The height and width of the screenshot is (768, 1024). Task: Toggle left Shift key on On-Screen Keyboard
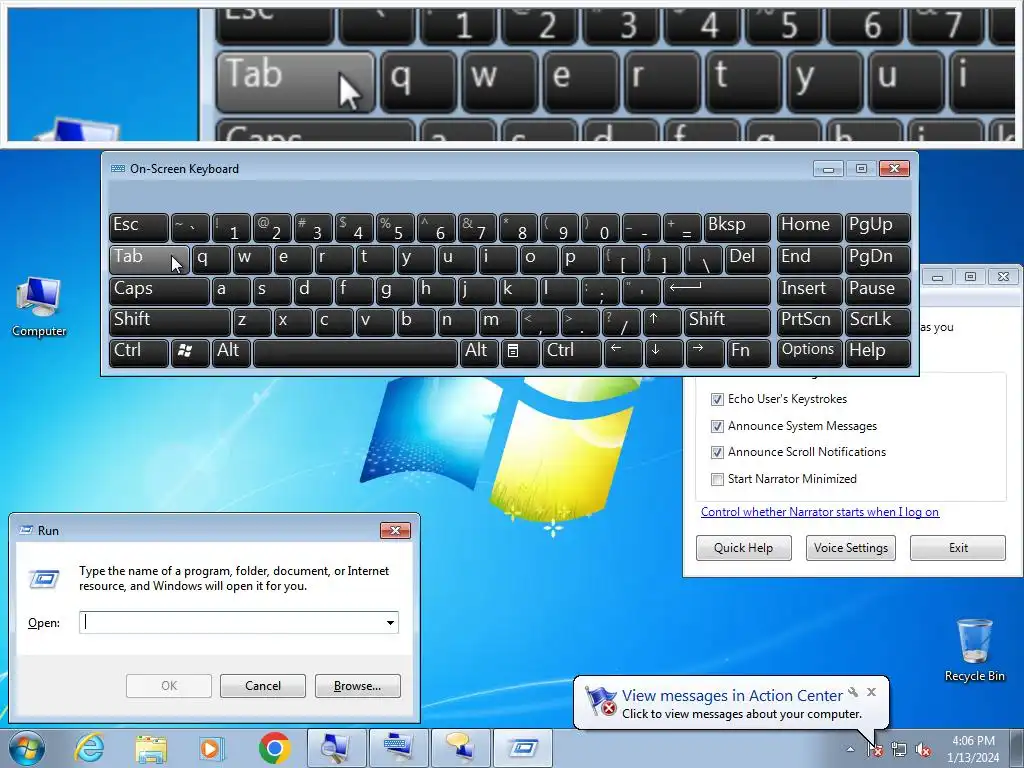pyautogui.click(x=169, y=322)
